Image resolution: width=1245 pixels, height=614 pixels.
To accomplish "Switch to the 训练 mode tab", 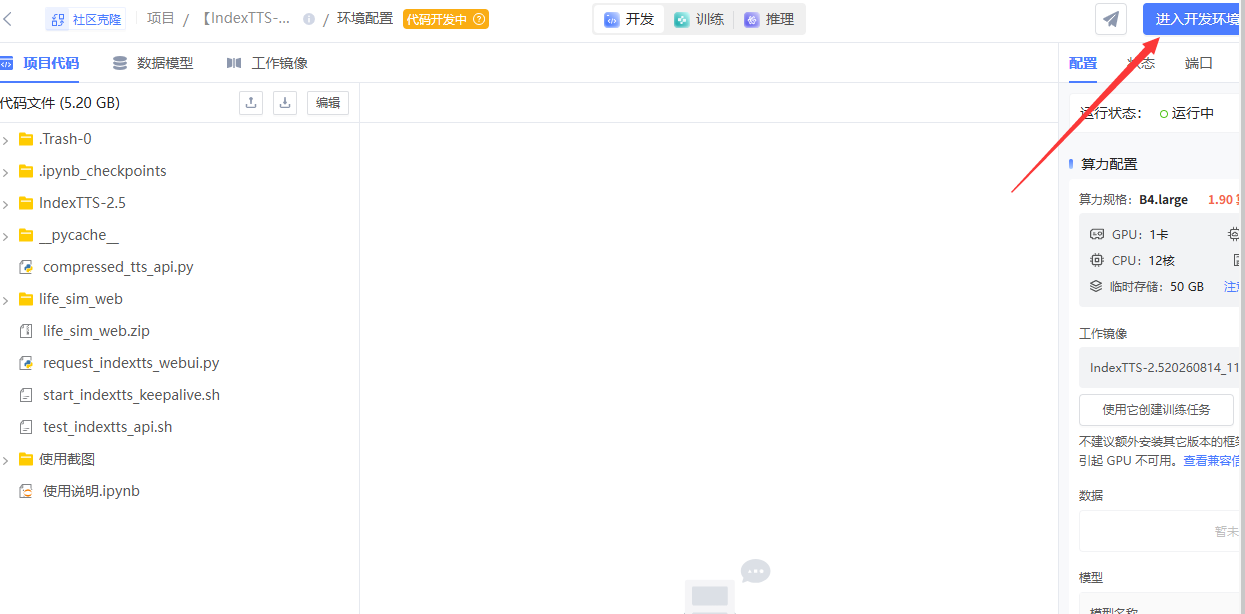I will (699, 19).
